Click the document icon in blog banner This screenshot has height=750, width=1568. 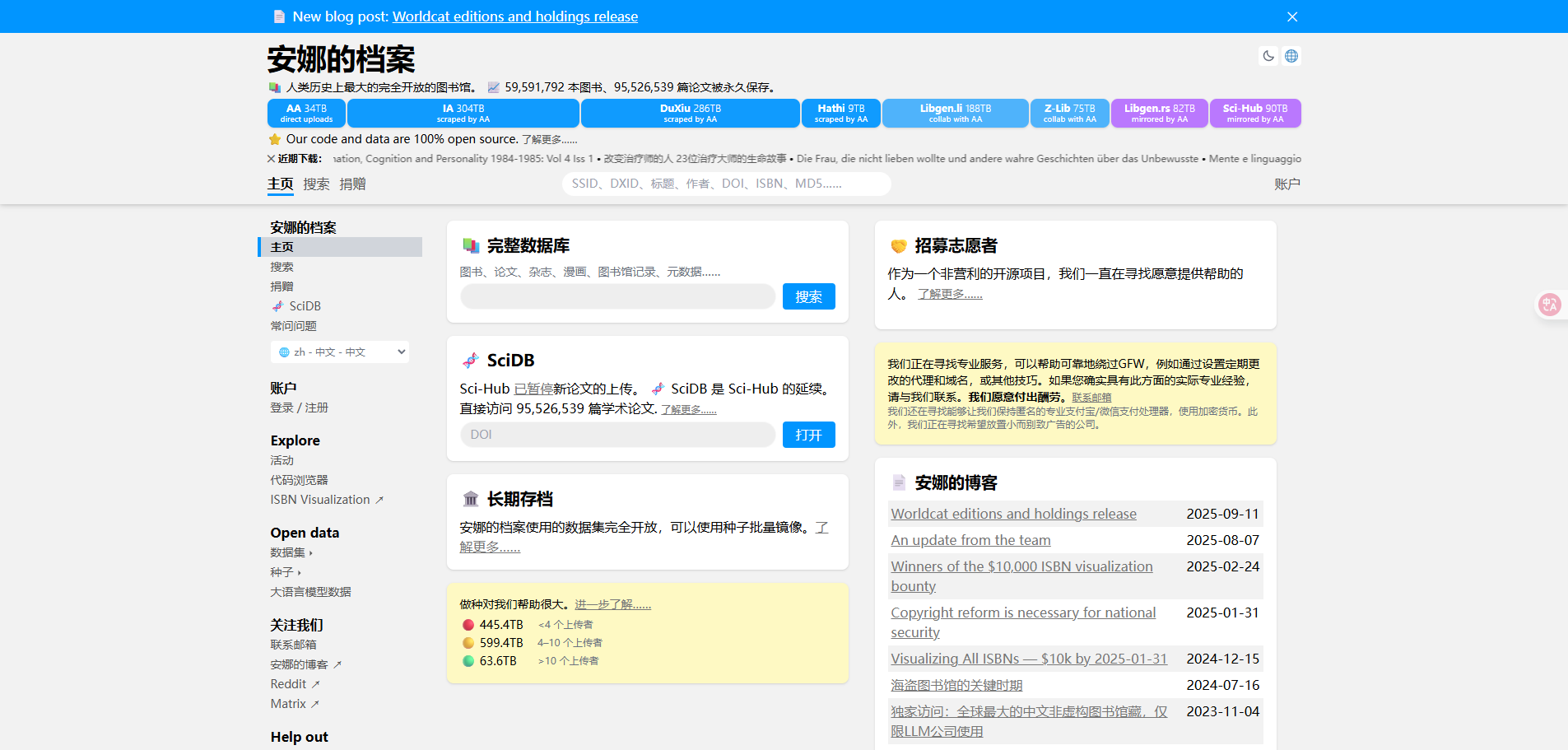point(279,16)
